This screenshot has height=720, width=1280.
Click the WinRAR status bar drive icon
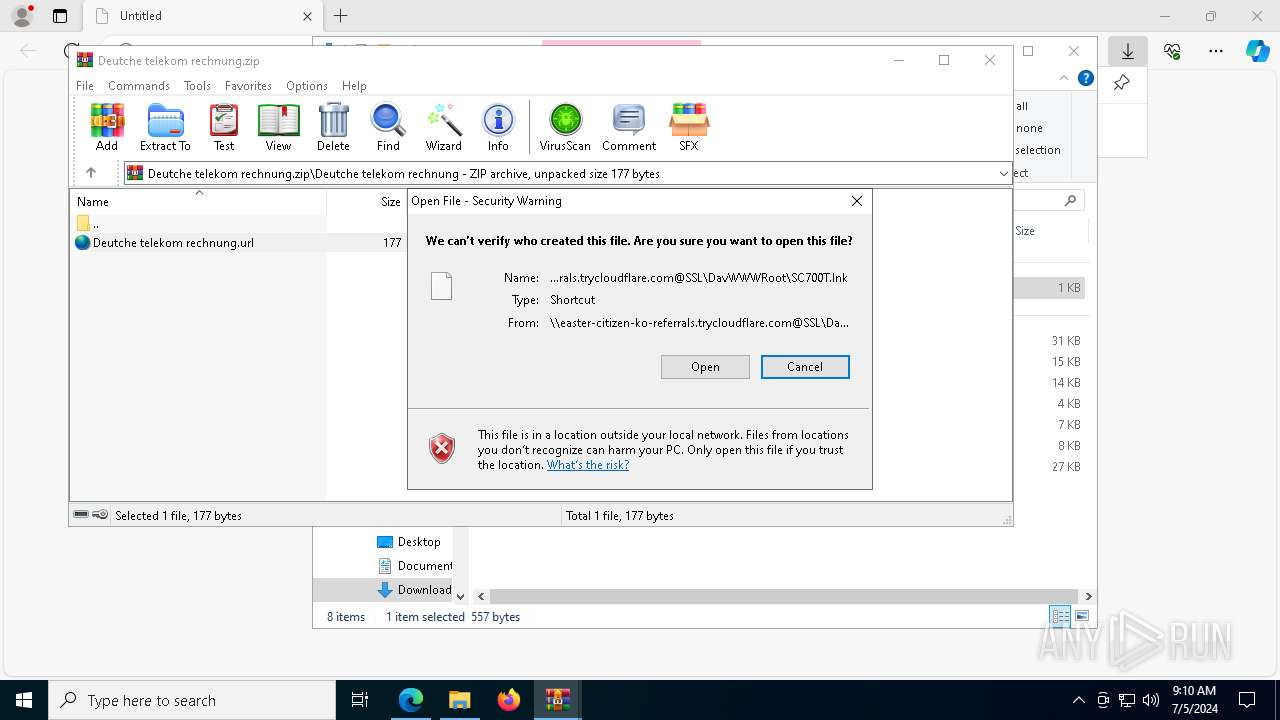(x=82, y=515)
